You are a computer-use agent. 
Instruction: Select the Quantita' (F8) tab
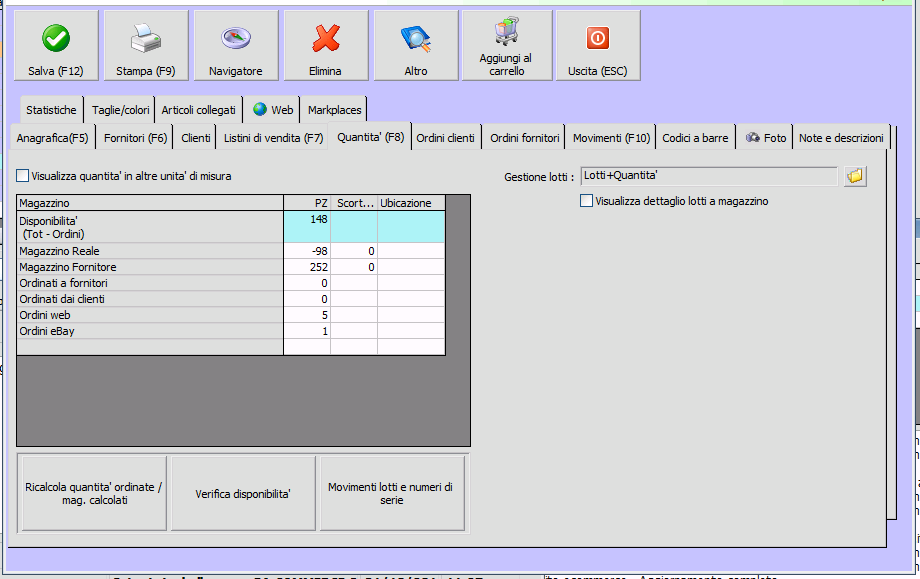(370, 137)
